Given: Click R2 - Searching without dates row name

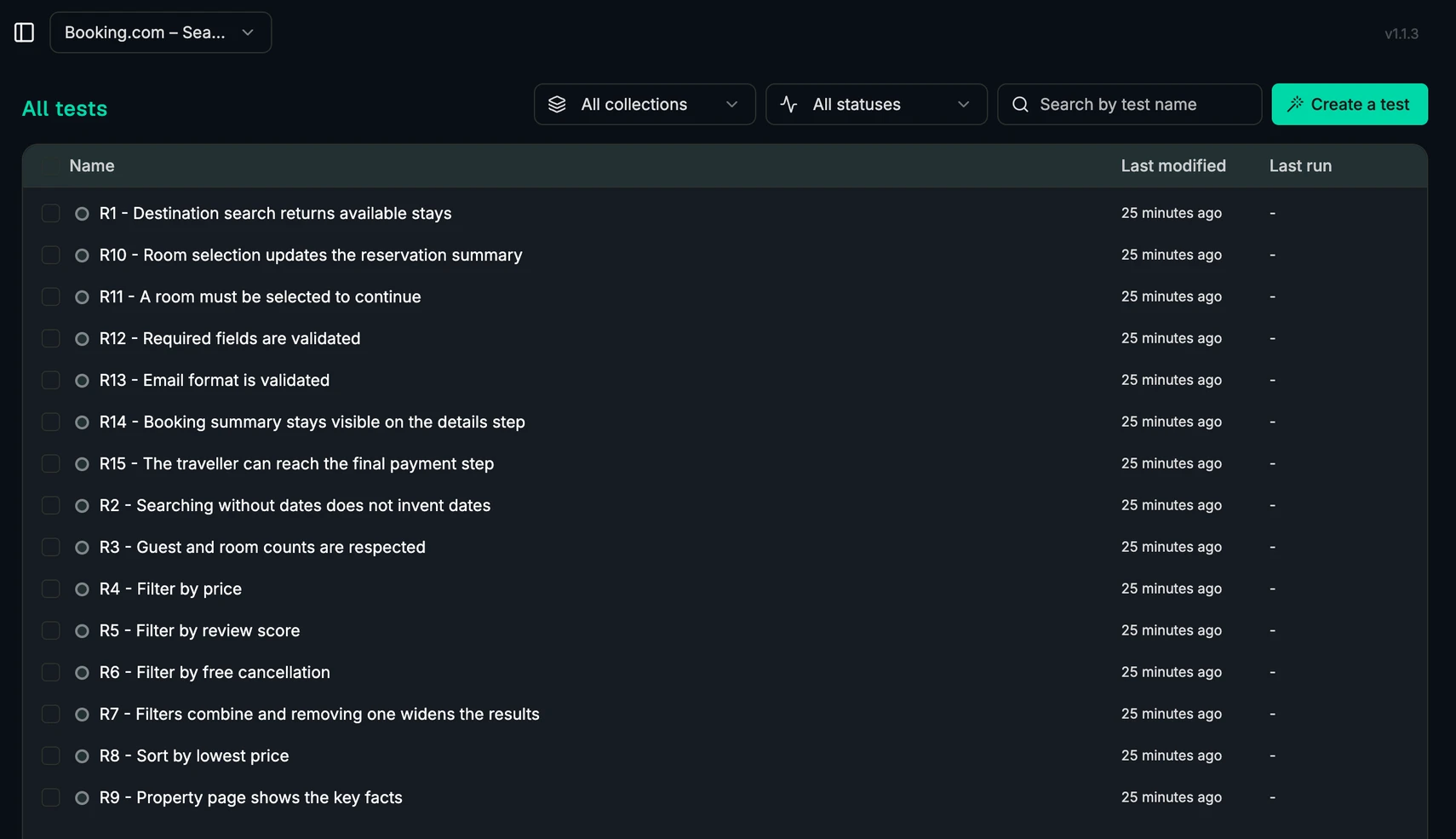Looking at the screenshot, I should pyautogui.click(x=295, y=505).
